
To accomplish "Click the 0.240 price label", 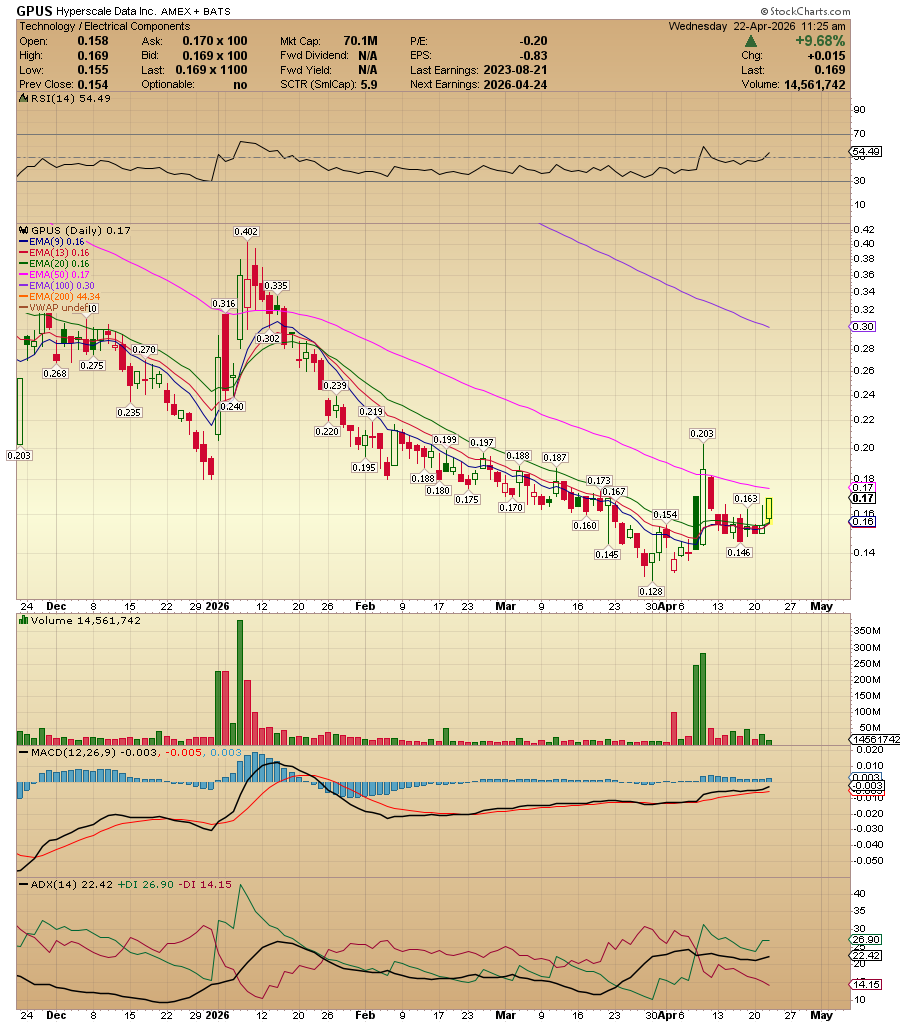I will [232, 406].
